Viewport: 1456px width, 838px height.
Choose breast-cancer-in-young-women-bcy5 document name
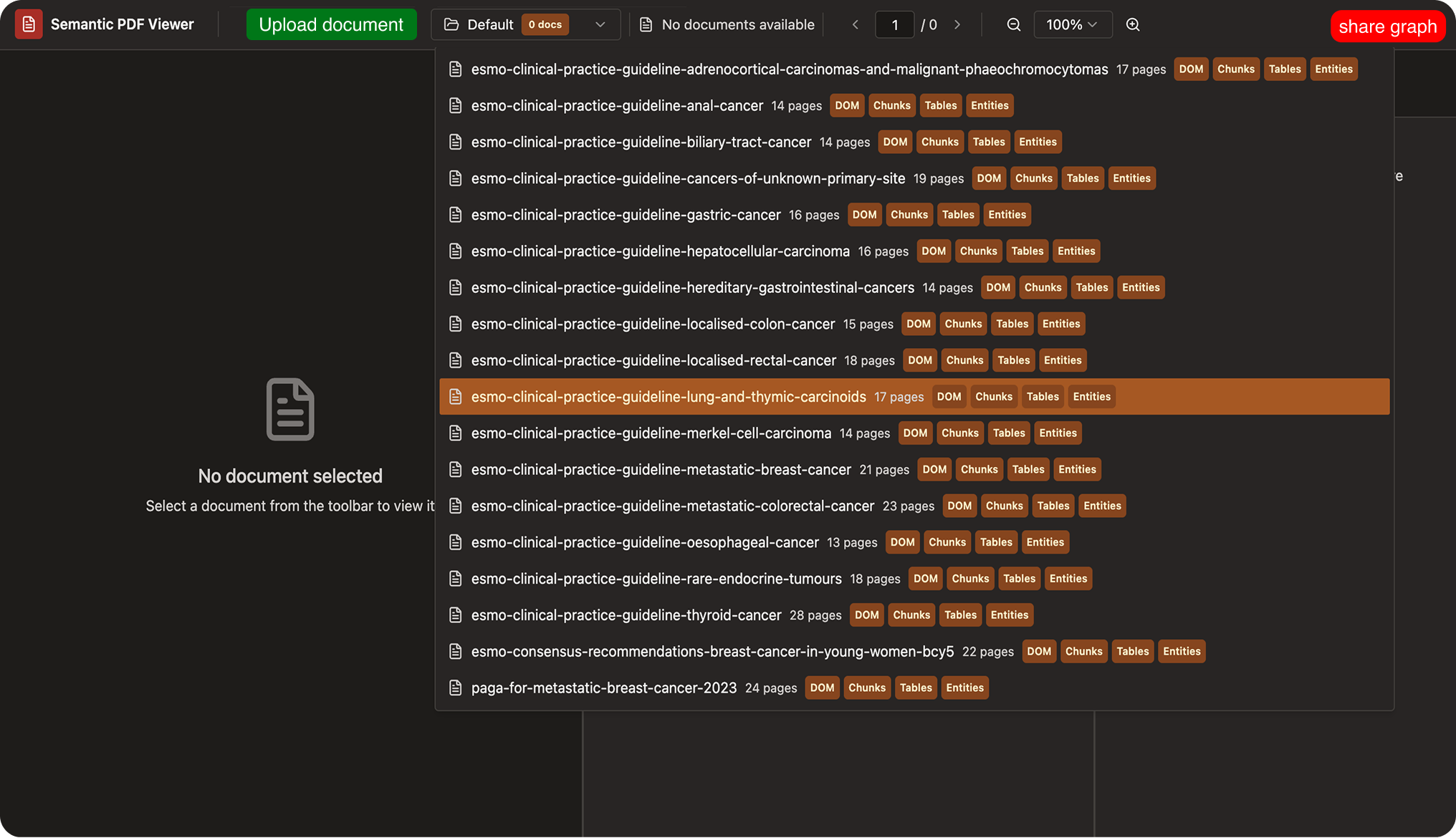[712, 652]
